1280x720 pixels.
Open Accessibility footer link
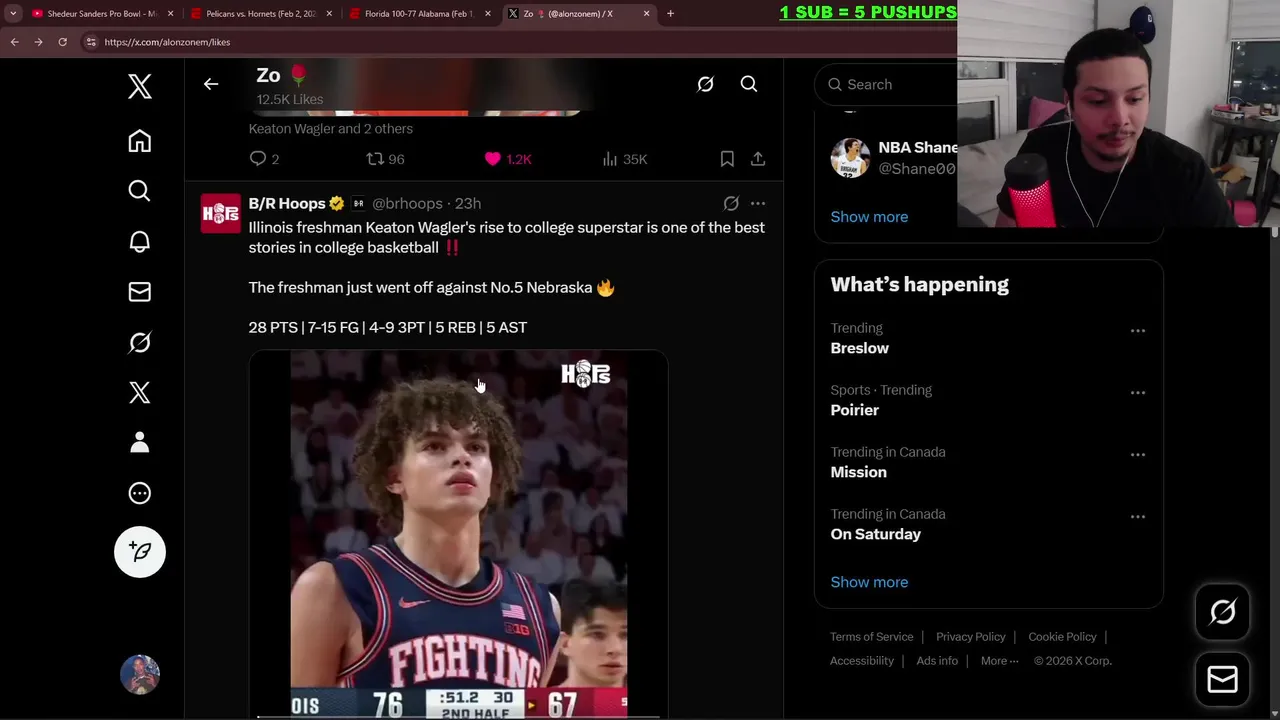click(x=861, y=661)
